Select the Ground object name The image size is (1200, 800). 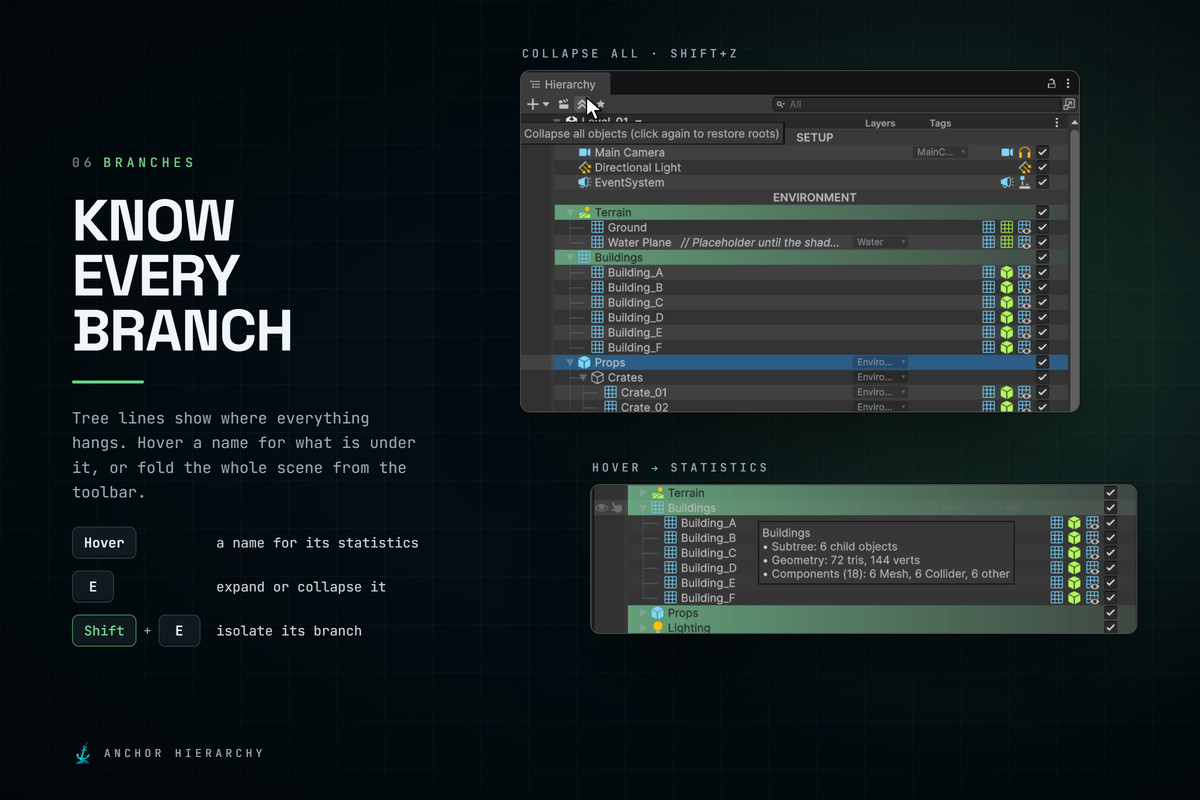[x=628, y=228]
